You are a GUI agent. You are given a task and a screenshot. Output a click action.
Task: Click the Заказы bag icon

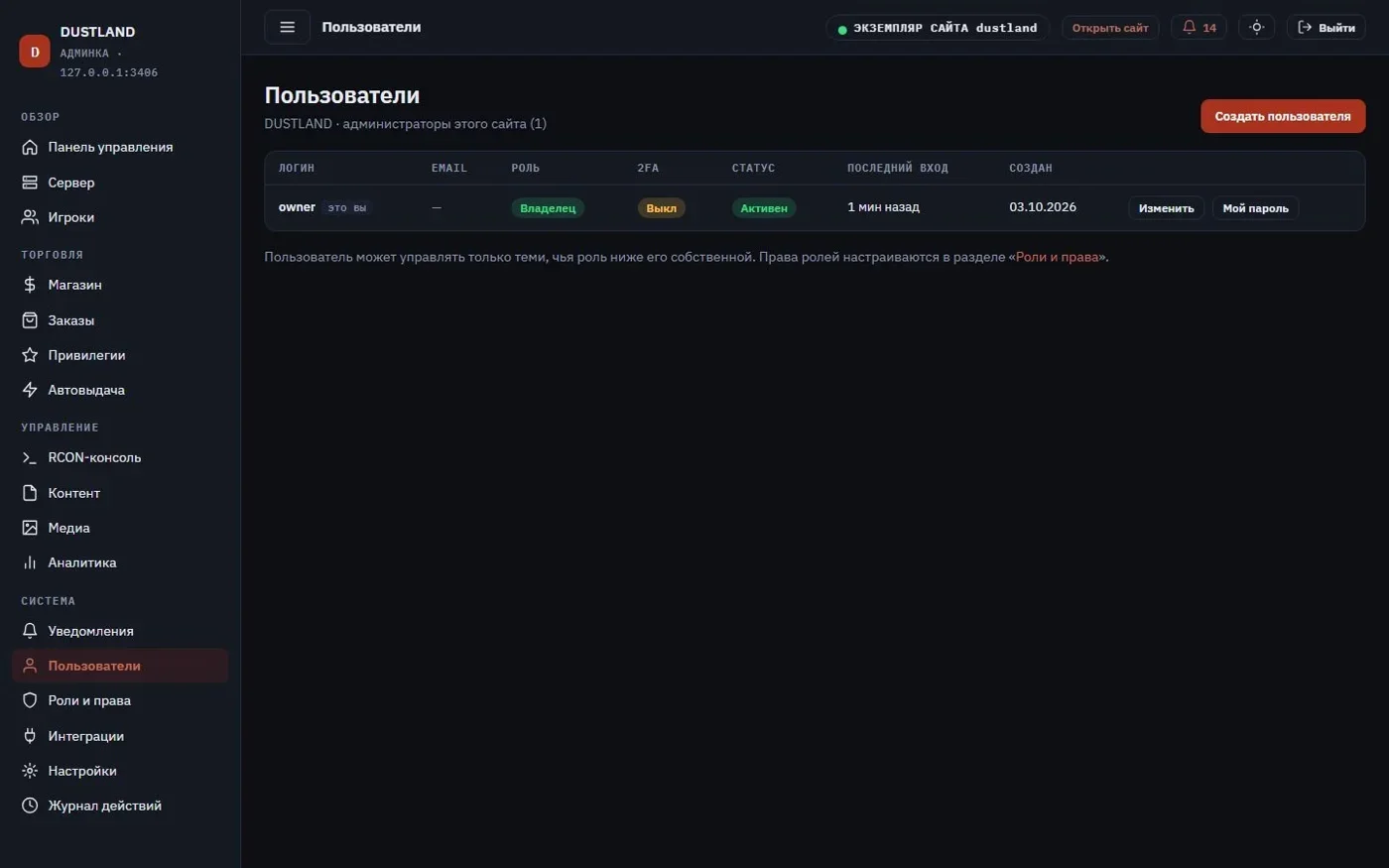coord(30,320)
